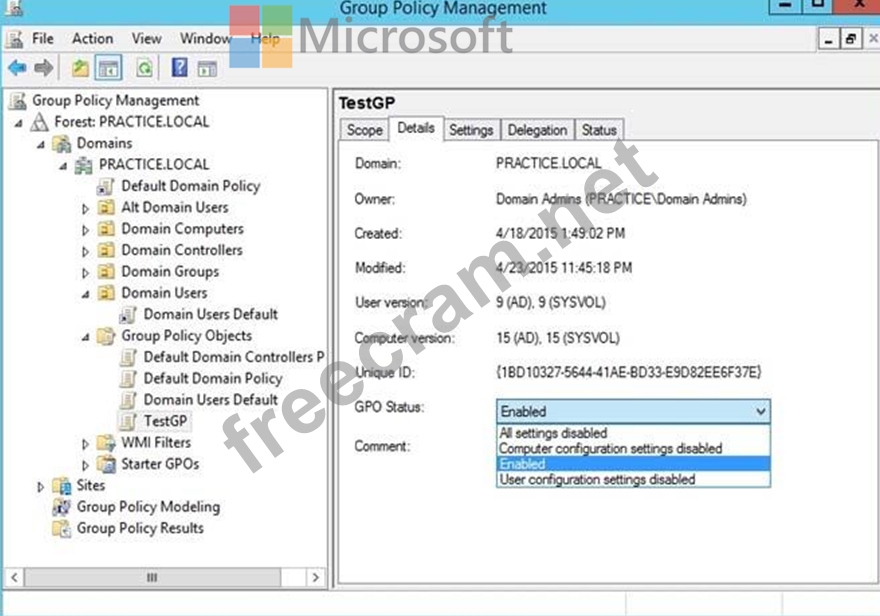Click the Domains node icon
The image size is (880, 616).
[x=62, y=144]
